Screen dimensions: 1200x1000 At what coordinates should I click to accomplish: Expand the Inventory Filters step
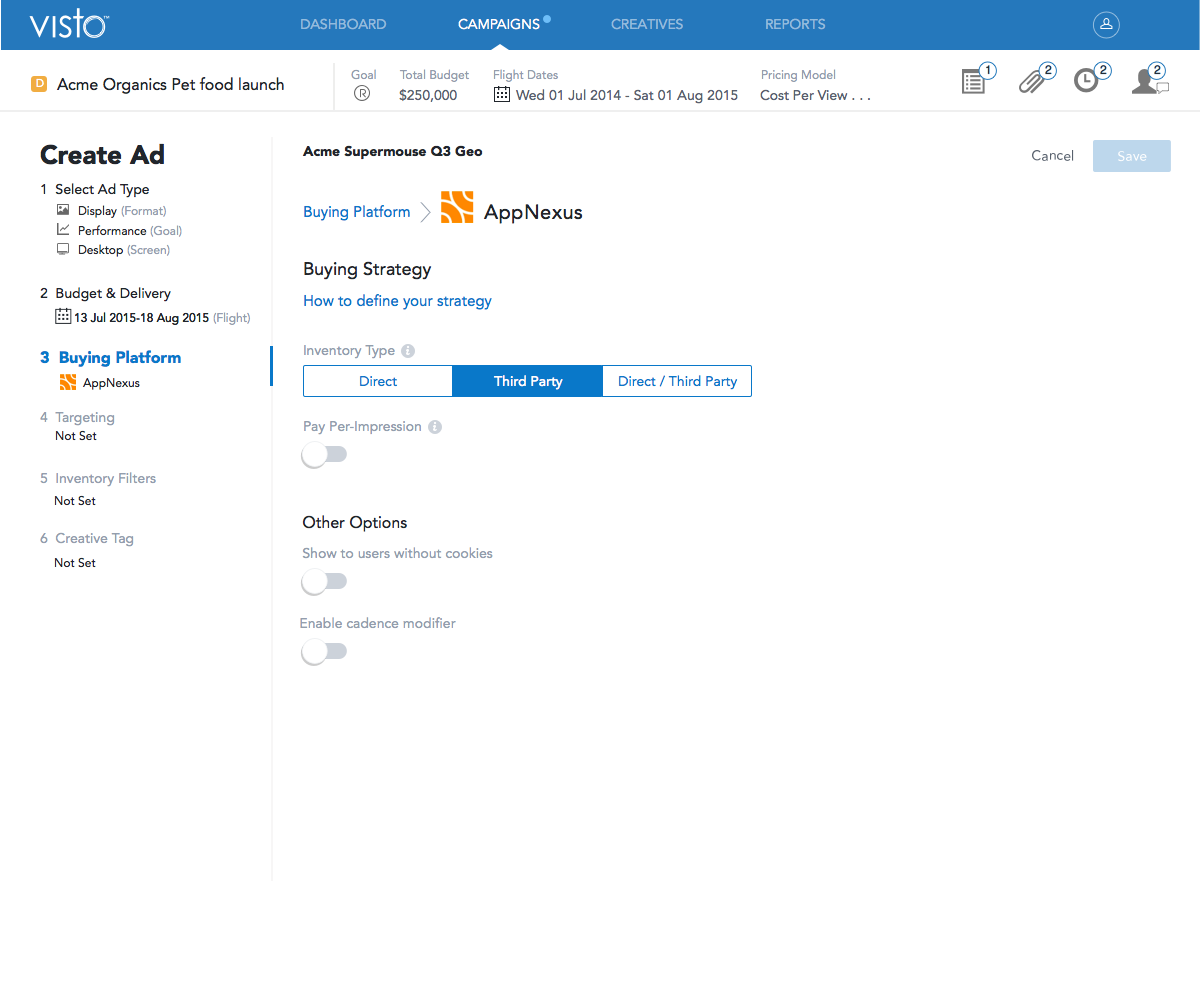105,478
